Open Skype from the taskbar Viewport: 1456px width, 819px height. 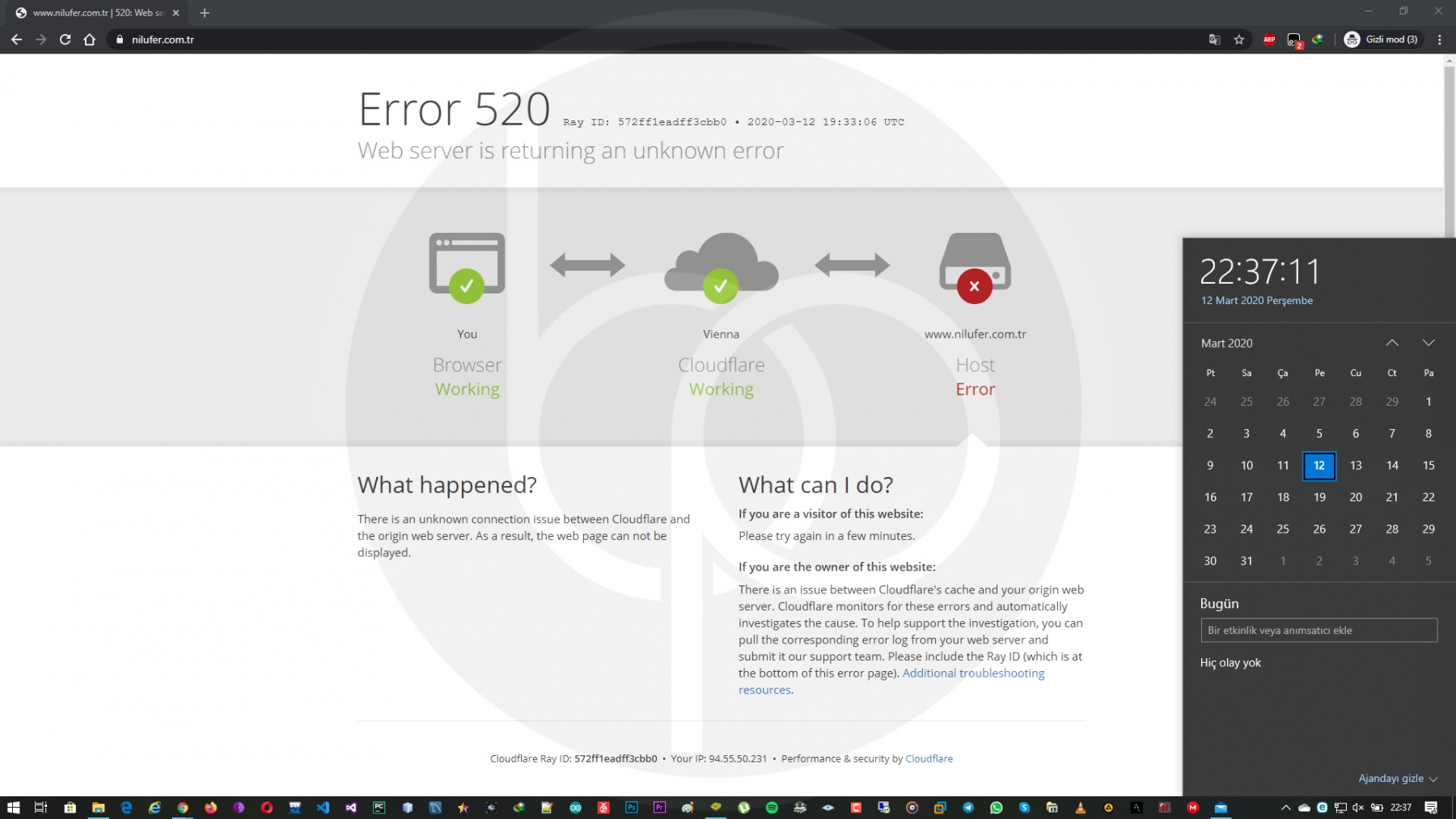click(x=1024, y=808)
